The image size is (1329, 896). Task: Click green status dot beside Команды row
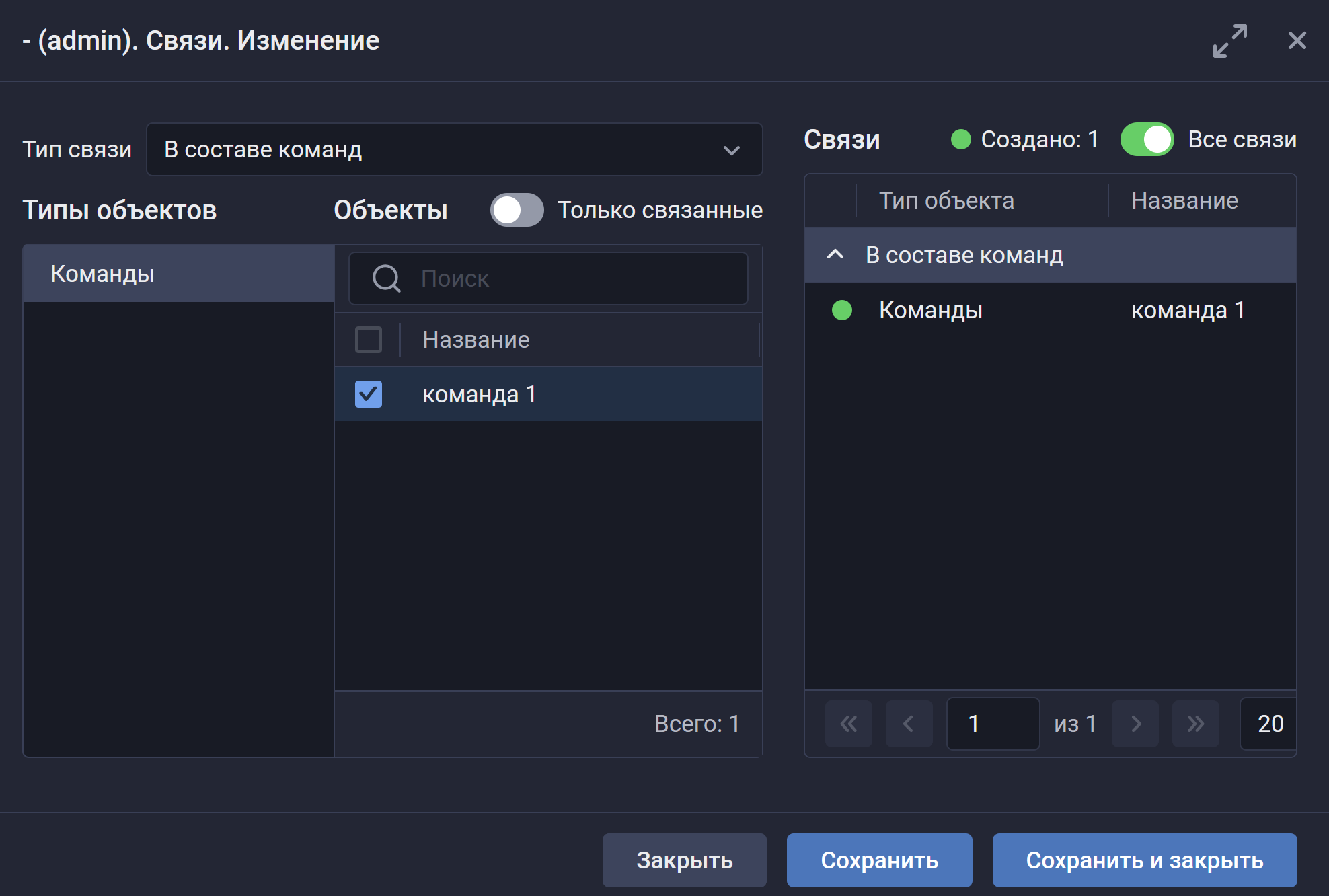[842, 310]
